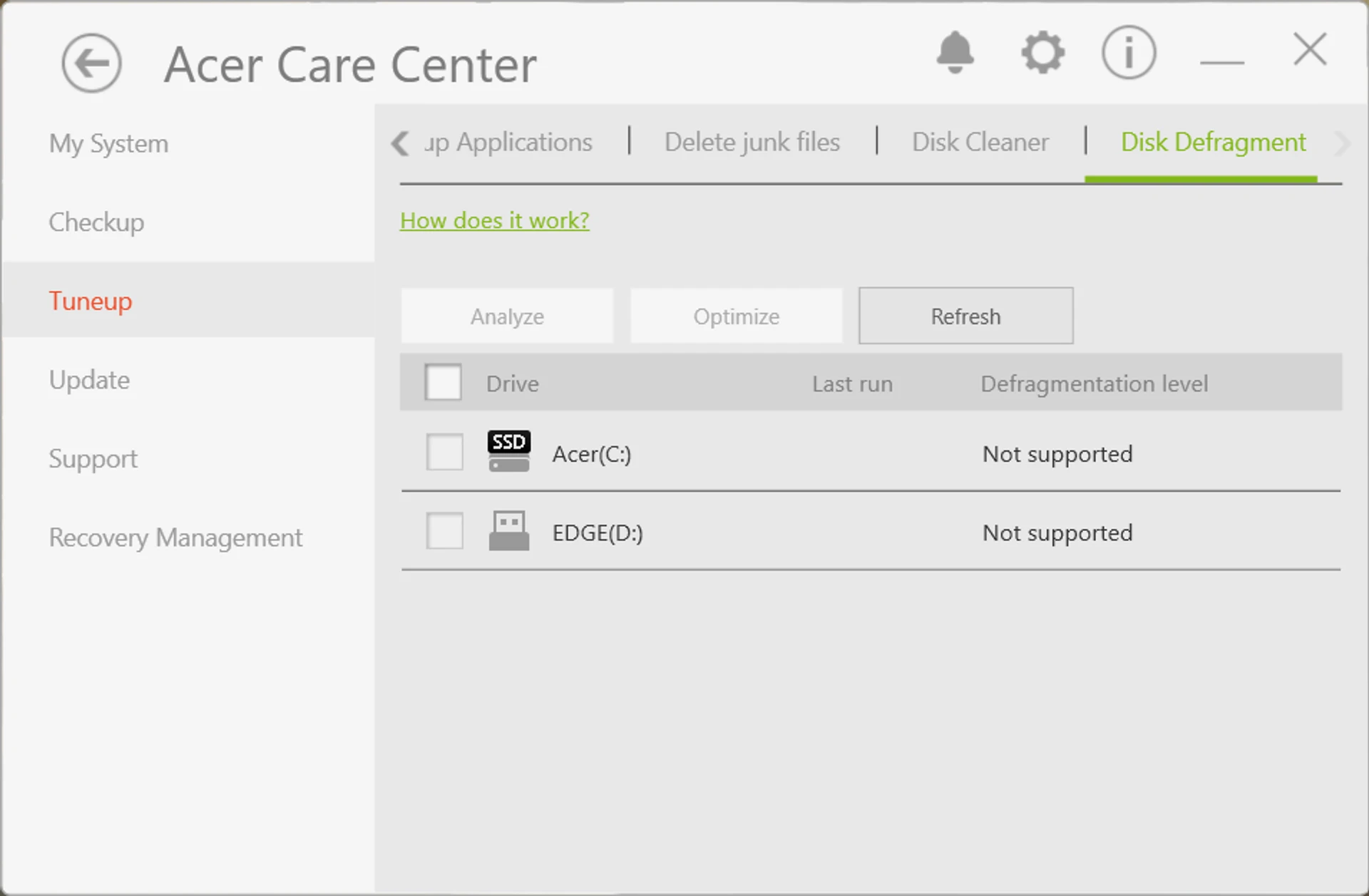Open the How does it work? link
This screenshot has height=896, width=1369.
tap(494, 220)
